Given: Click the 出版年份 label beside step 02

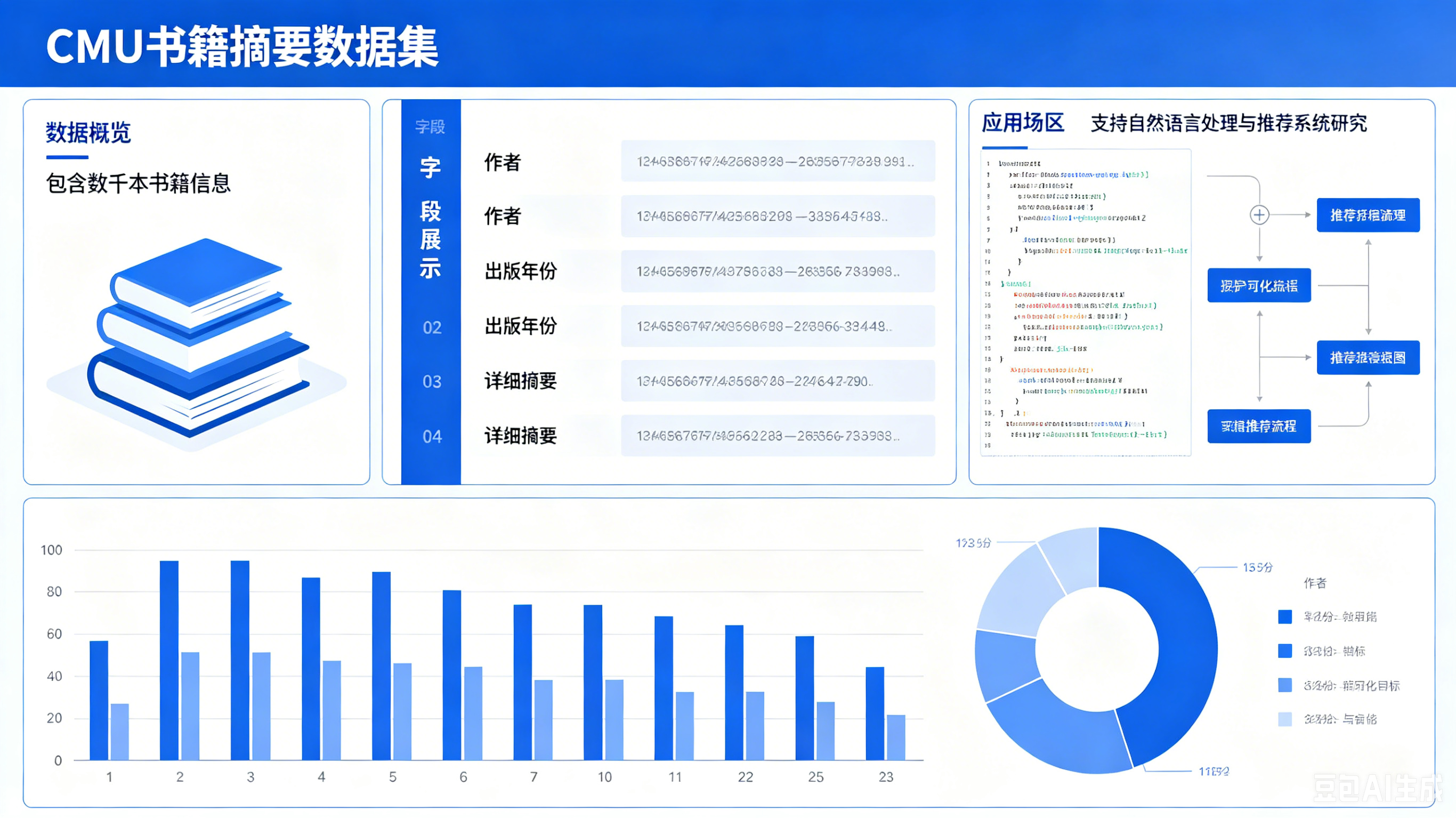Looking at the screenshot, I should tap(521, 326).
